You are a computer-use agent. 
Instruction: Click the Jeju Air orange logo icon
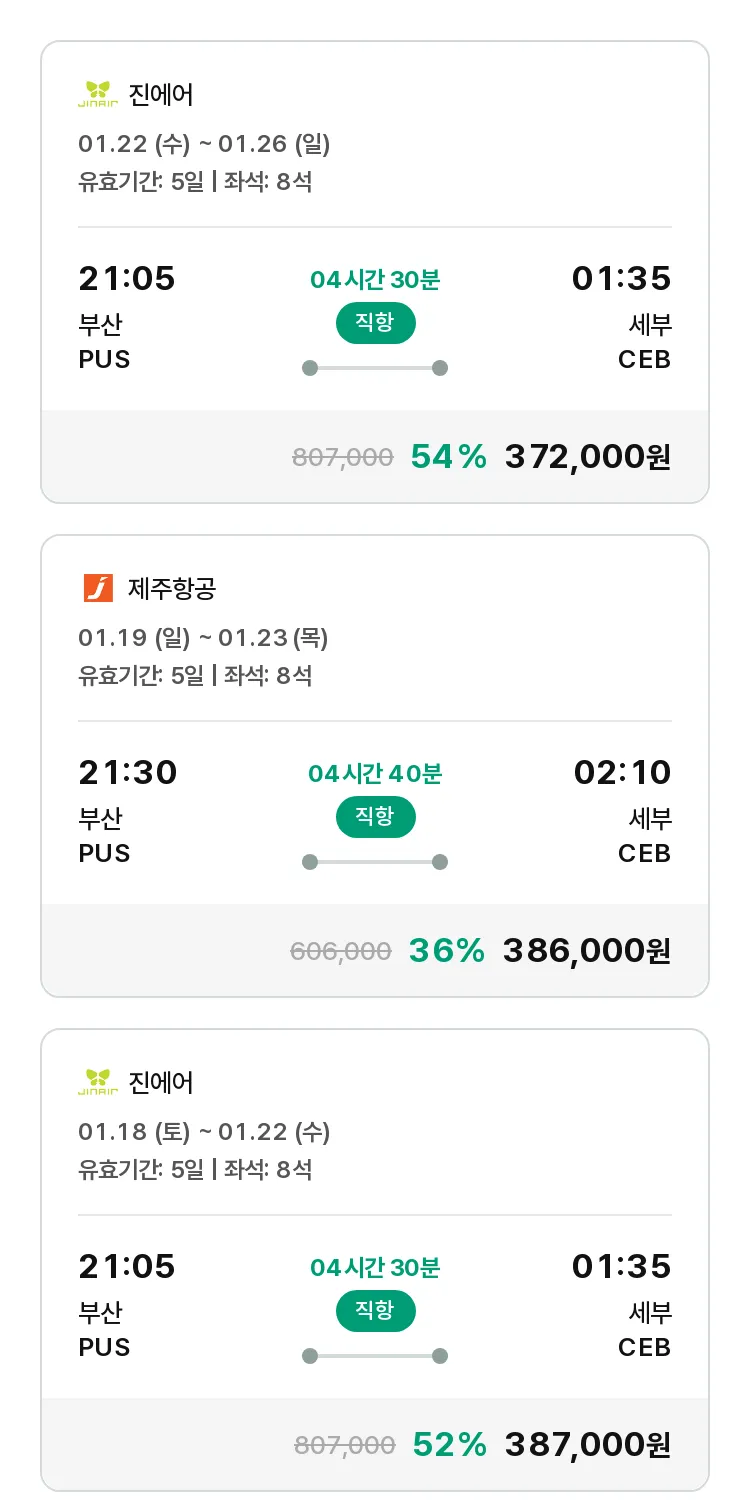[98, 588]
